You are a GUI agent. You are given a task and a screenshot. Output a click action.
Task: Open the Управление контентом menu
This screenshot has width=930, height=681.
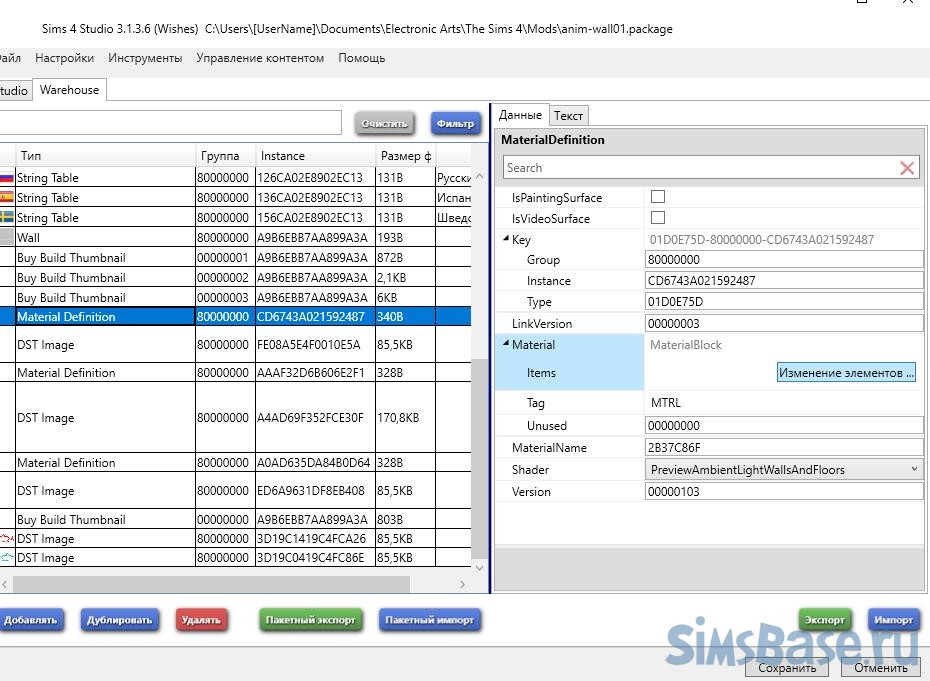coord(260,58)
